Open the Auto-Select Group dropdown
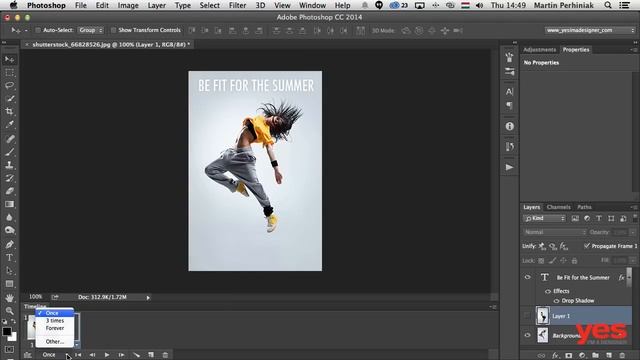The height and width of the screenshot is (360, 640). pyautogui.click(x=91, y=30)
